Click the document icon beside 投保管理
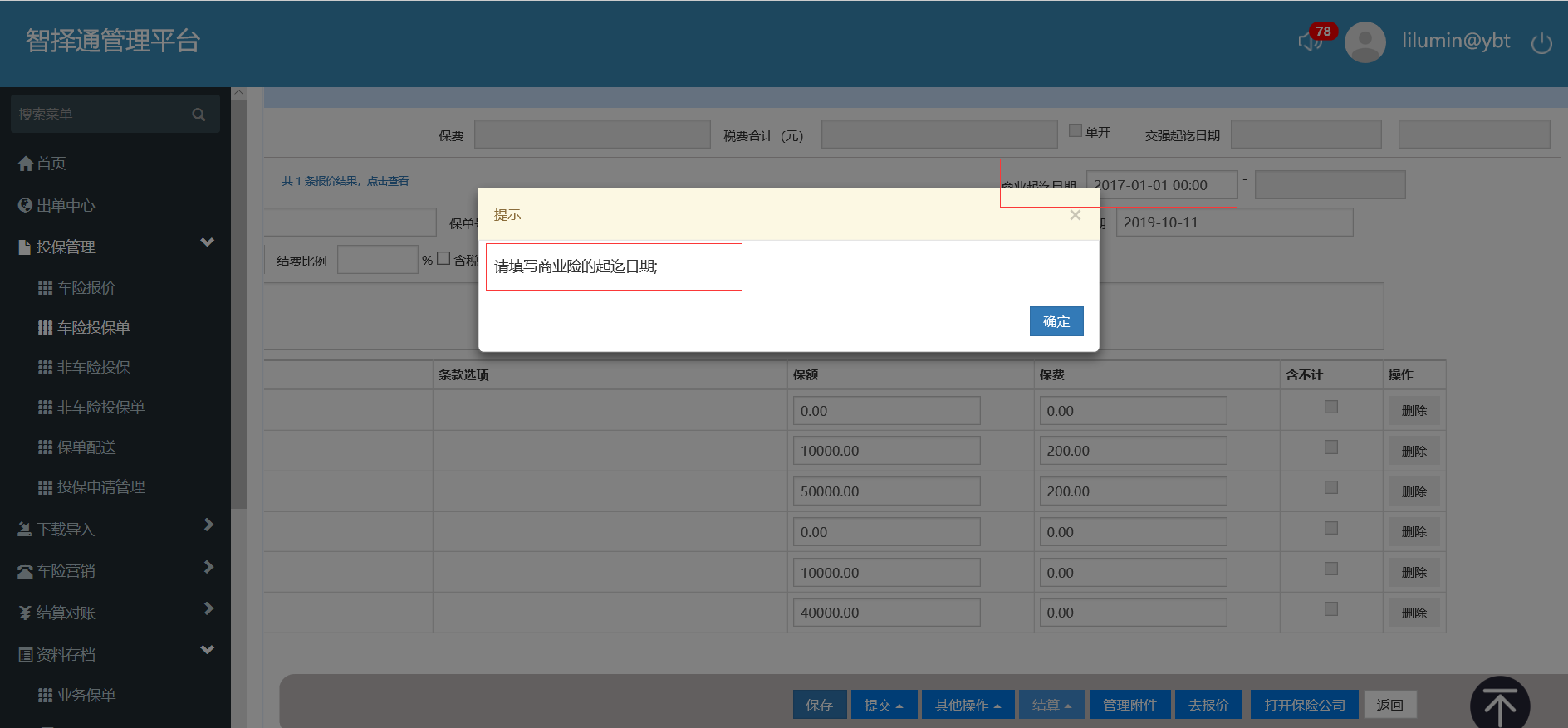The image size is (1568, 728). coord(25,247)
